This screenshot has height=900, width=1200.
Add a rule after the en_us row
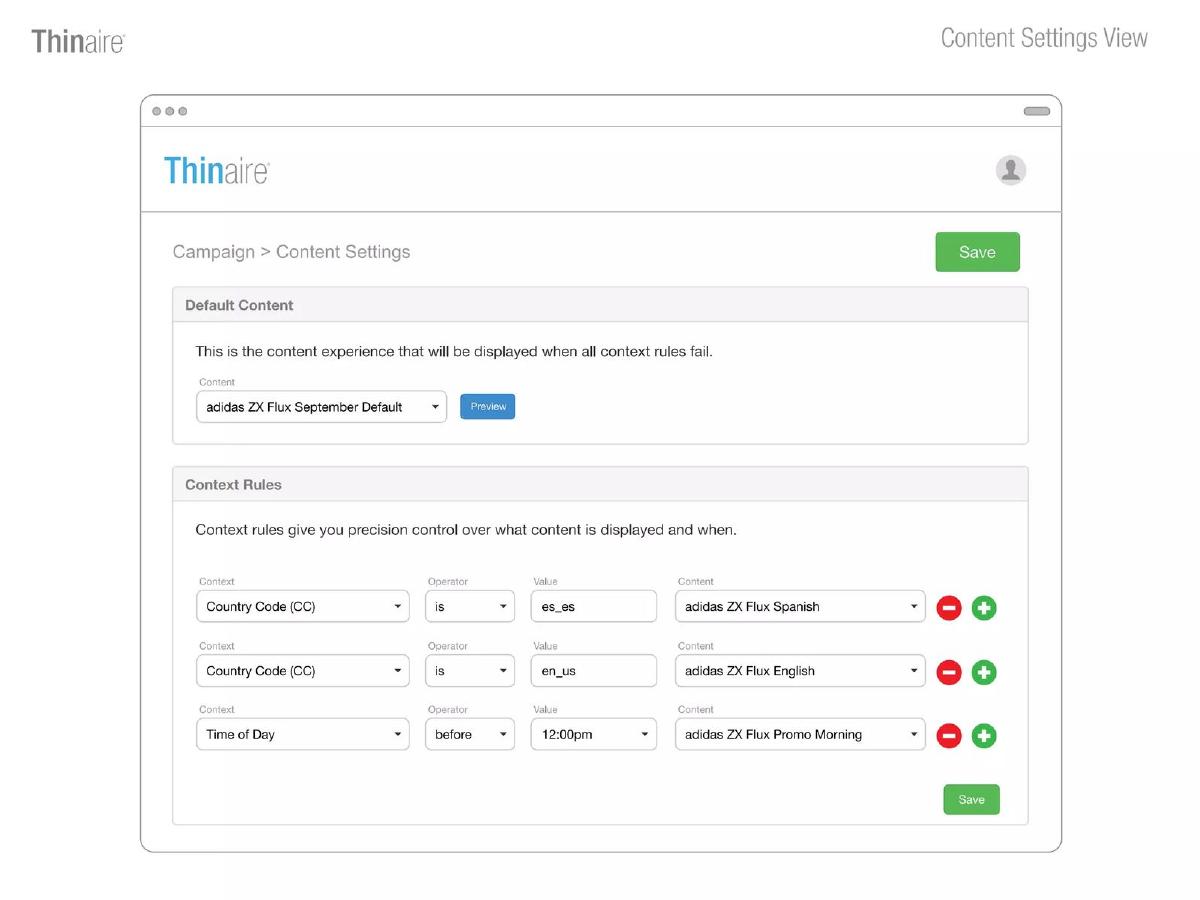(984, 672)
